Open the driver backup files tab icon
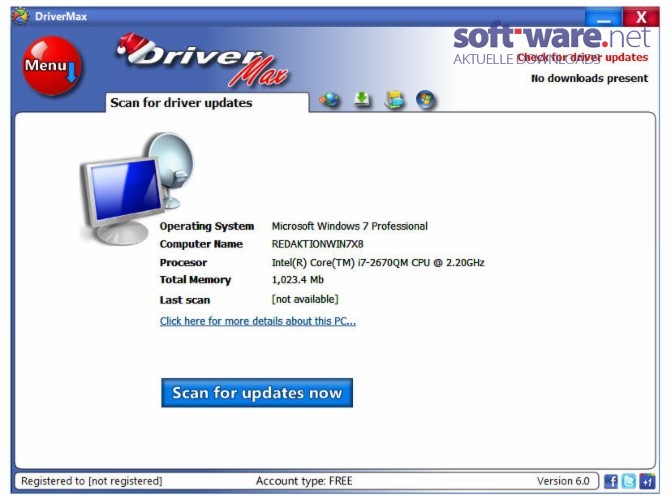 (394, 99)
